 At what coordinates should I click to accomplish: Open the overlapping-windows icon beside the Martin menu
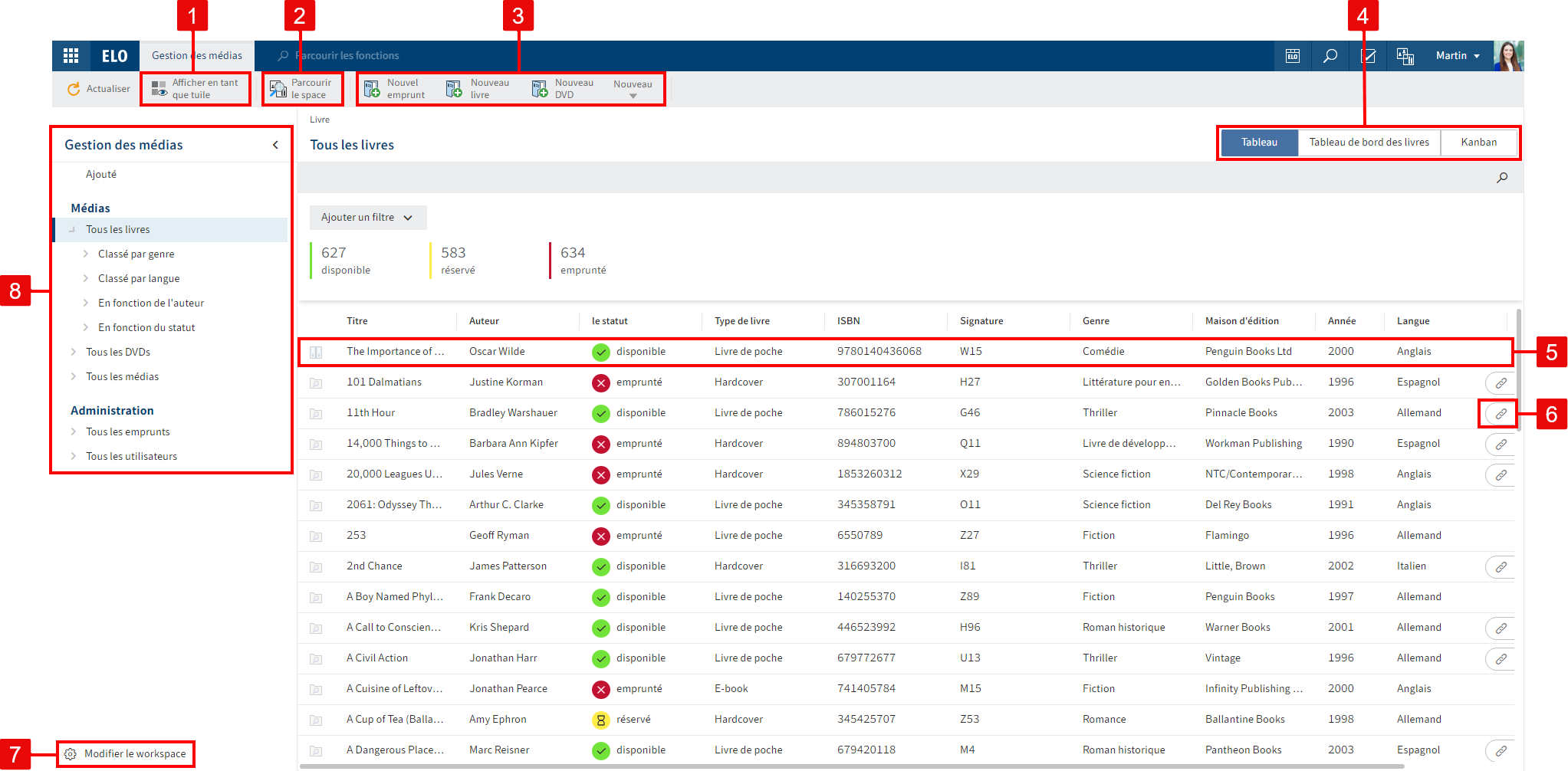pos(1405,56)
